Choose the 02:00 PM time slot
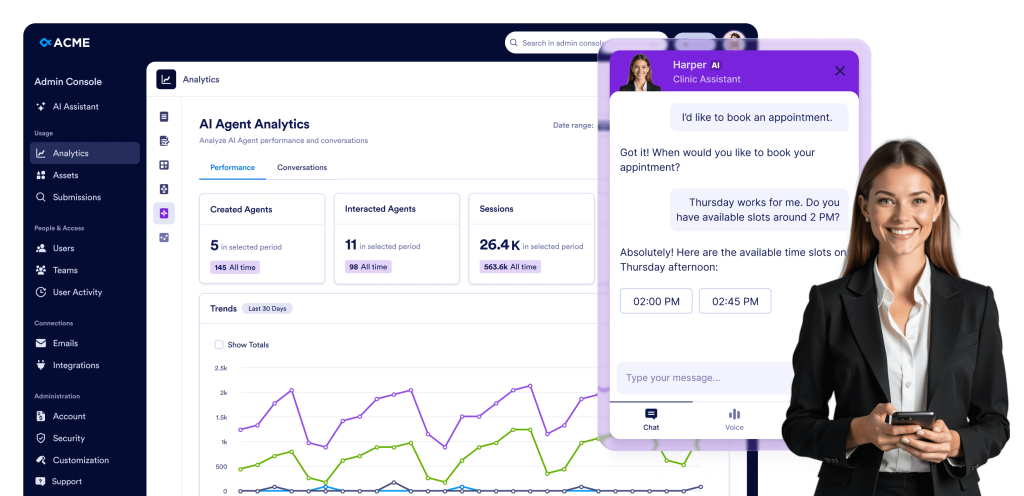The width and height of the screenshot is (1024, 496). (656, 301)
